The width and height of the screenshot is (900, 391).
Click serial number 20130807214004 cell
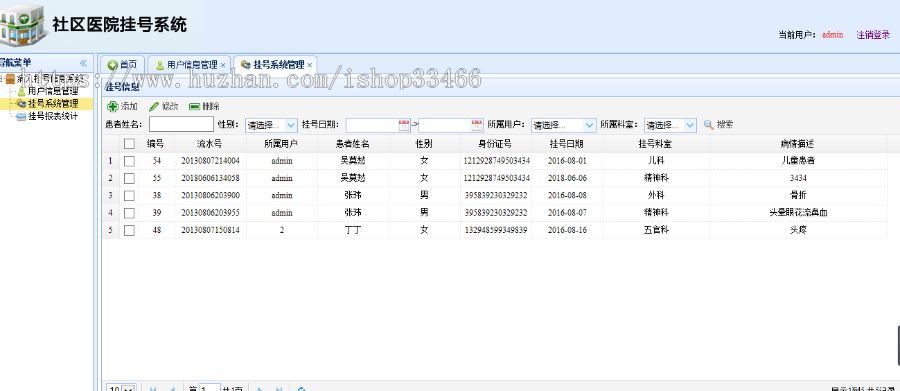click(210, 161)
